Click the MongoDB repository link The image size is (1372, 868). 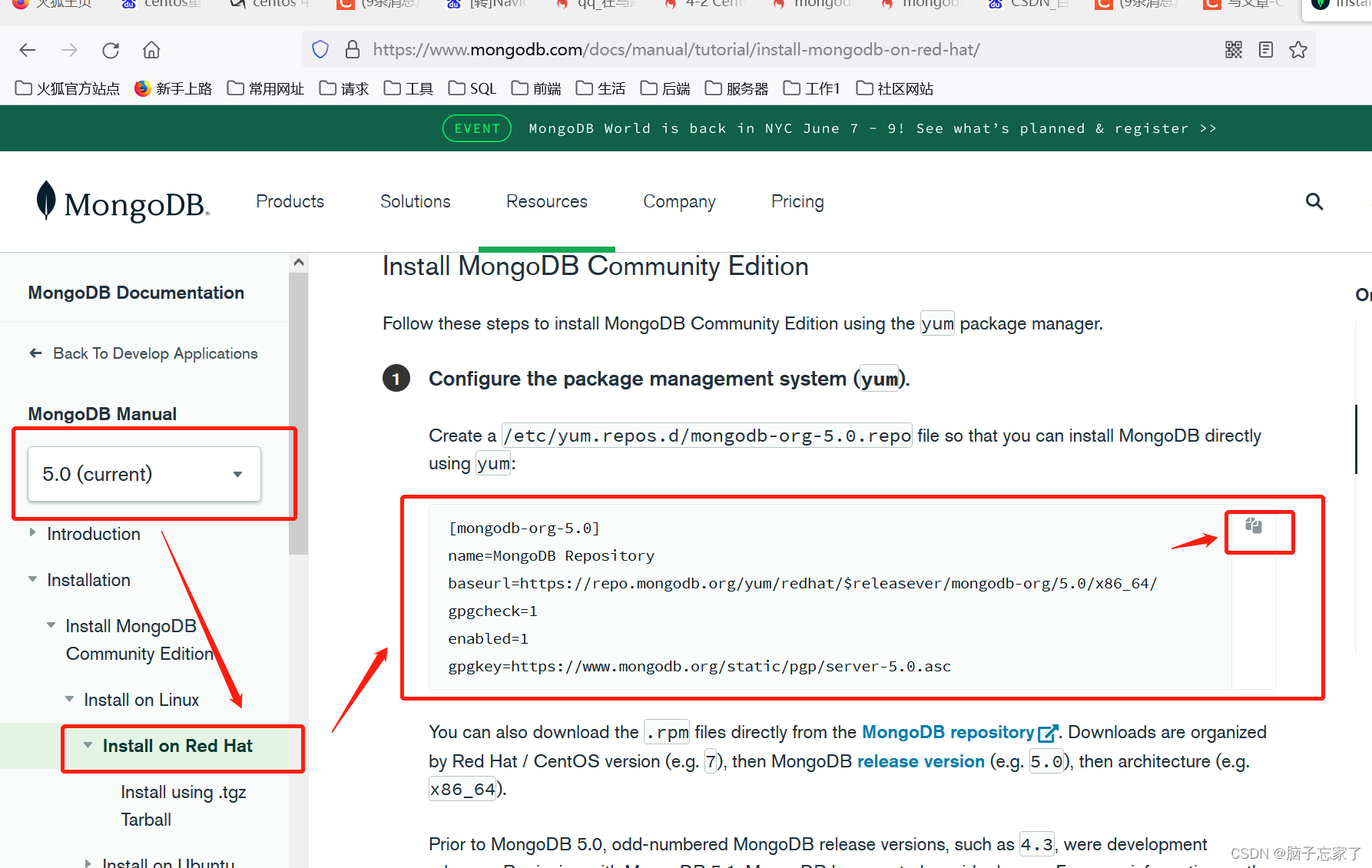[949, 732]
